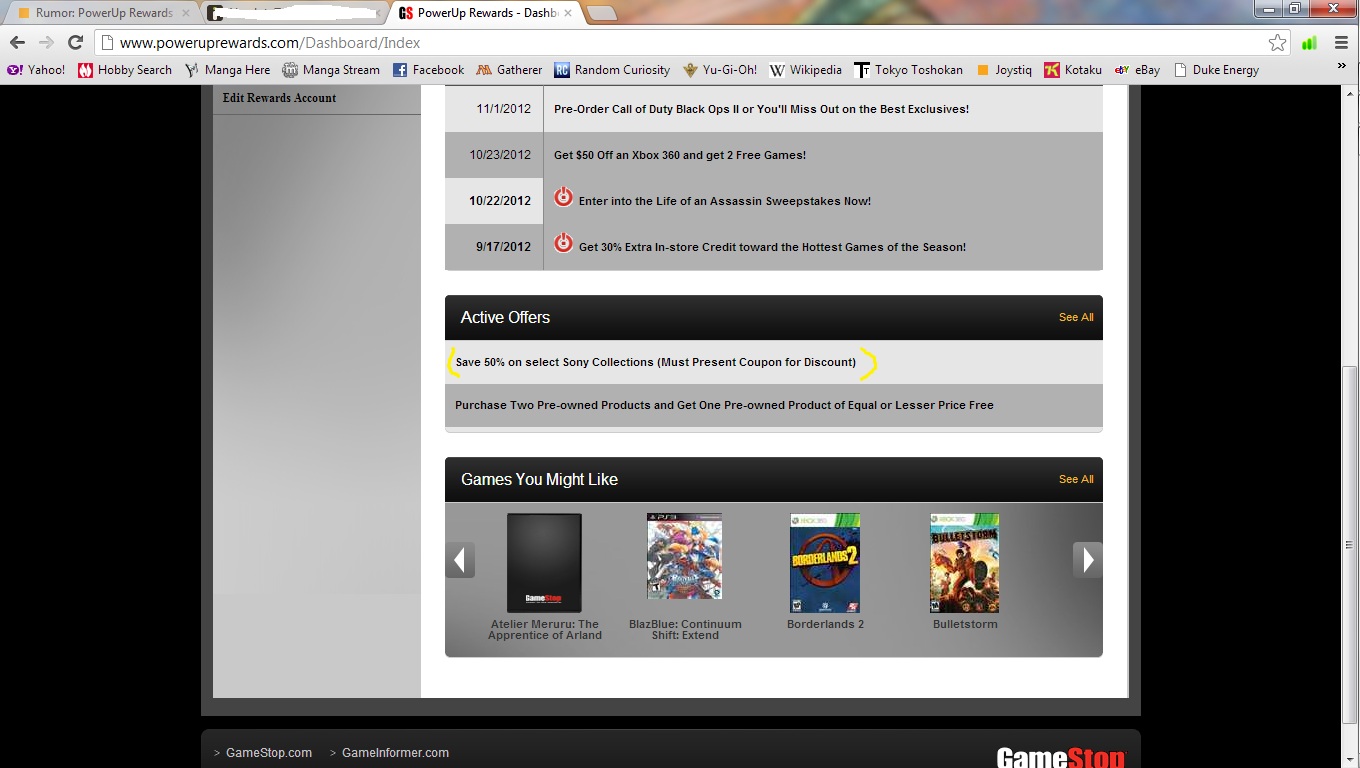Click the green bars extension icon

(1309, 43)
